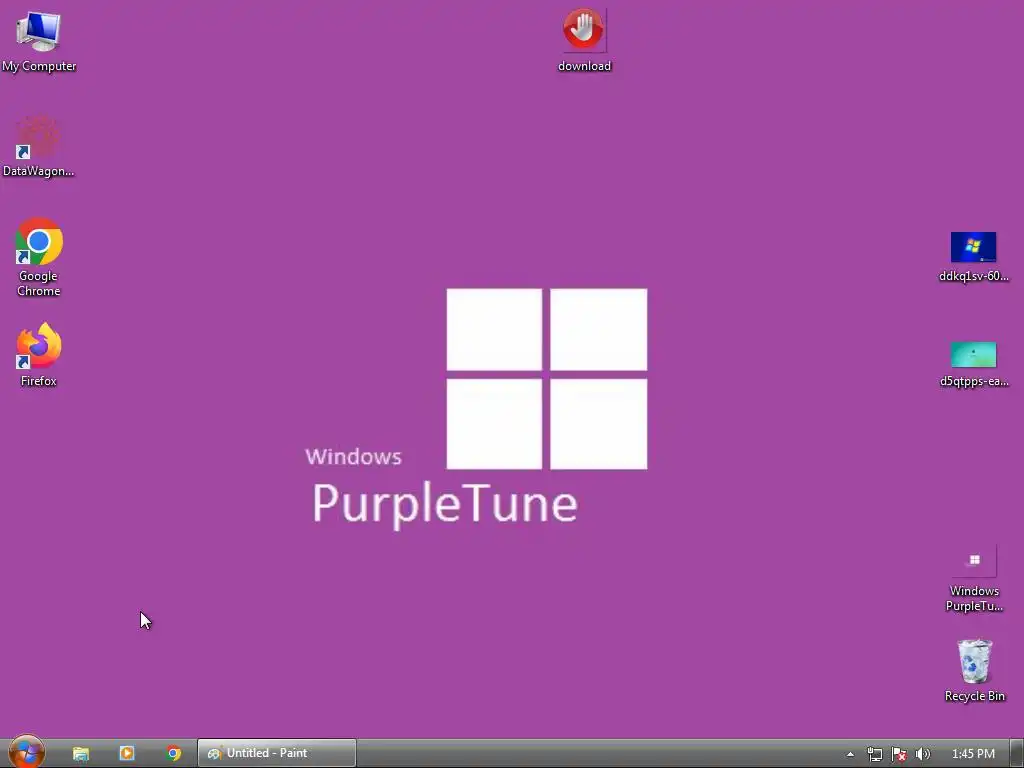This screenshot has height=768, width=1024.
Task: Select the ddkq1sv-60 image file
Action: tap(973, 247)
